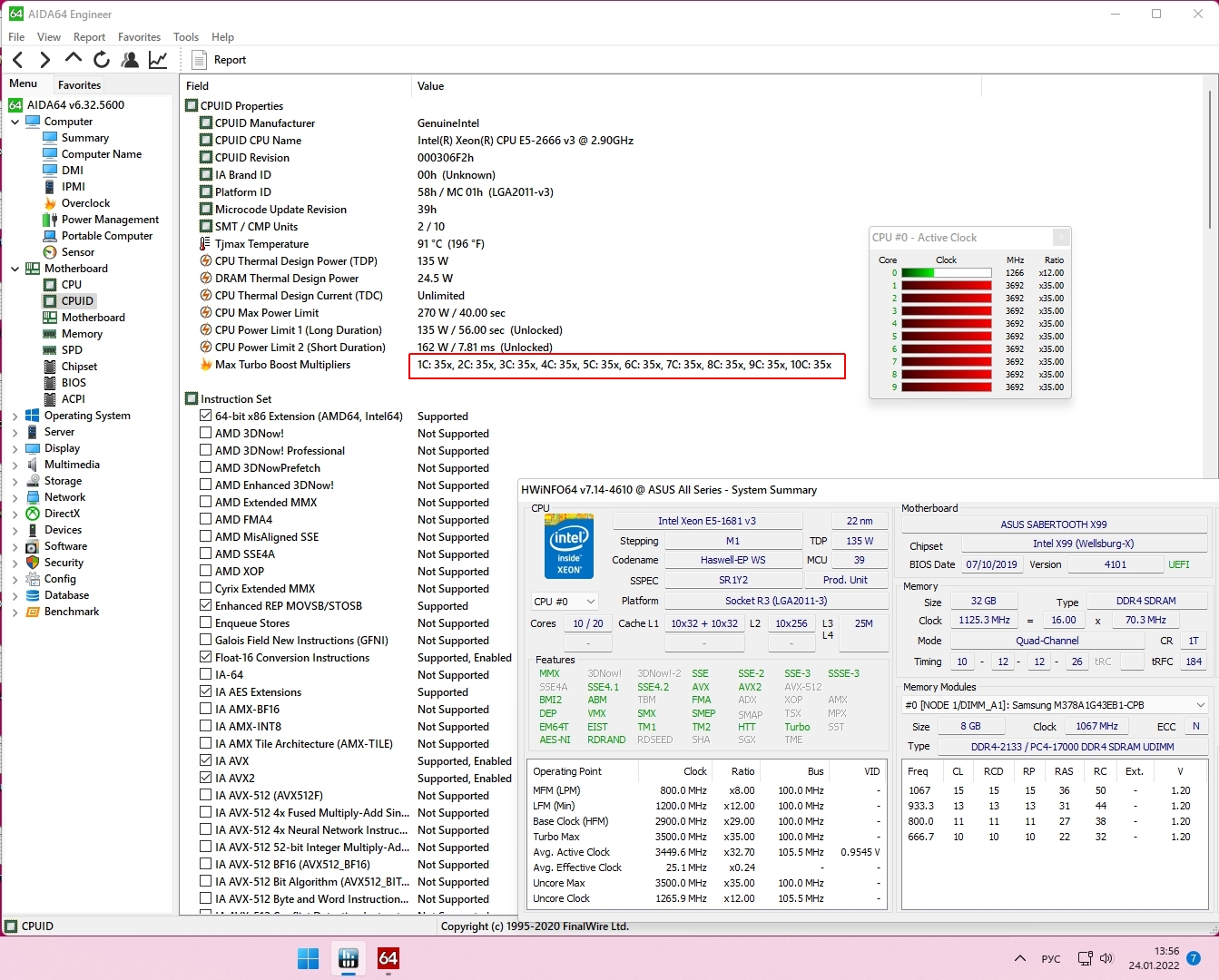Toggle the IA AVX checkbox
1219x980 pixels.
coord(205,761)
